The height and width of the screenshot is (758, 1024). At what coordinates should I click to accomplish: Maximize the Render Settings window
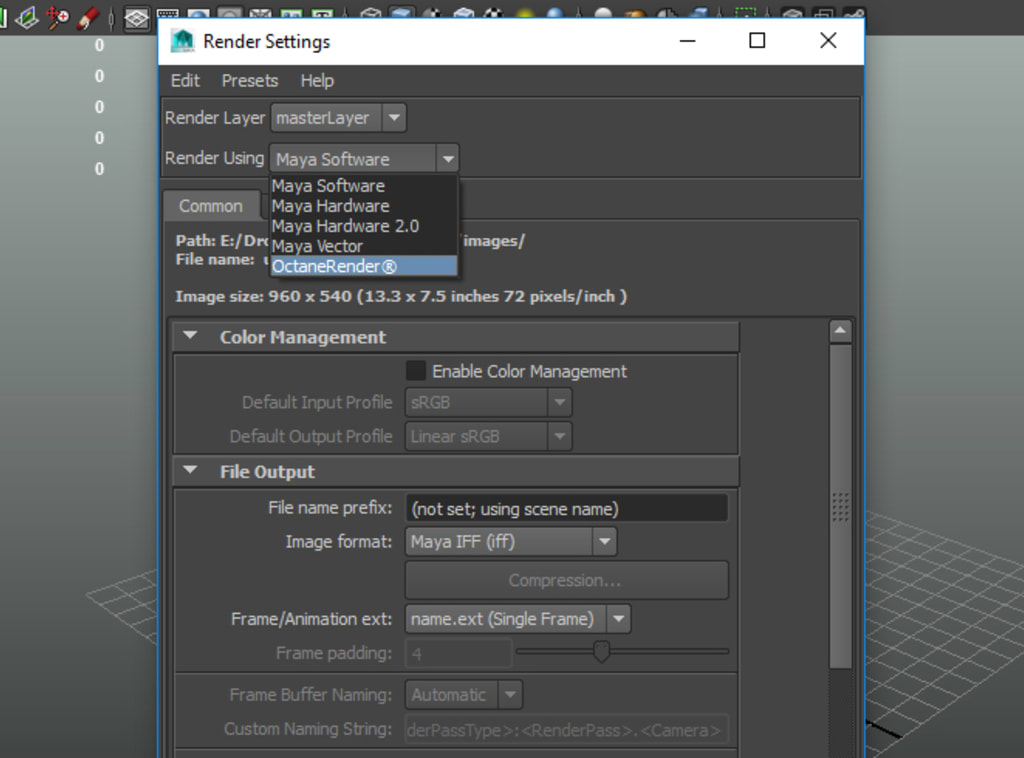pos(757,40)
